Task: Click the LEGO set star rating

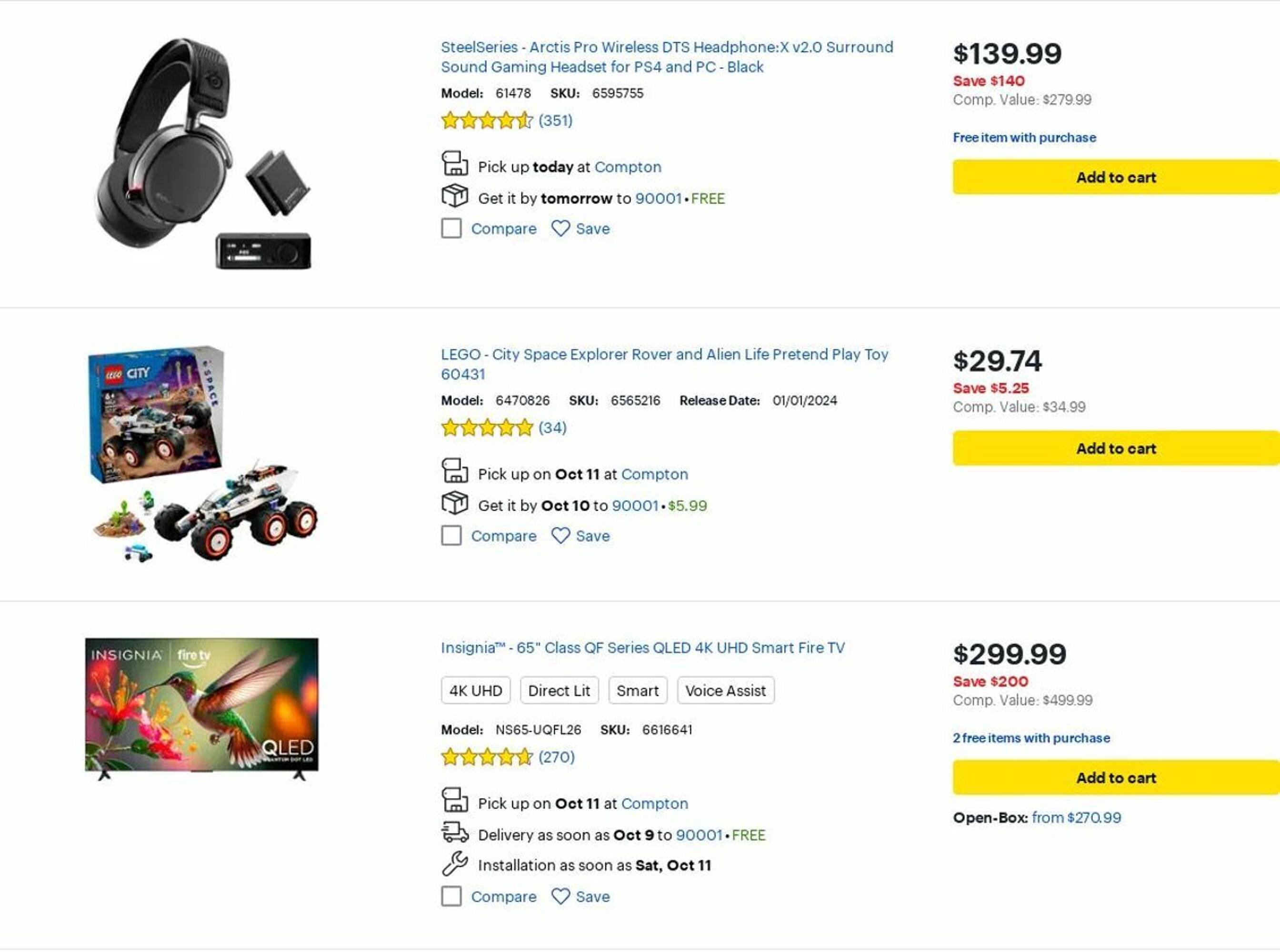Action: [486, 428]
